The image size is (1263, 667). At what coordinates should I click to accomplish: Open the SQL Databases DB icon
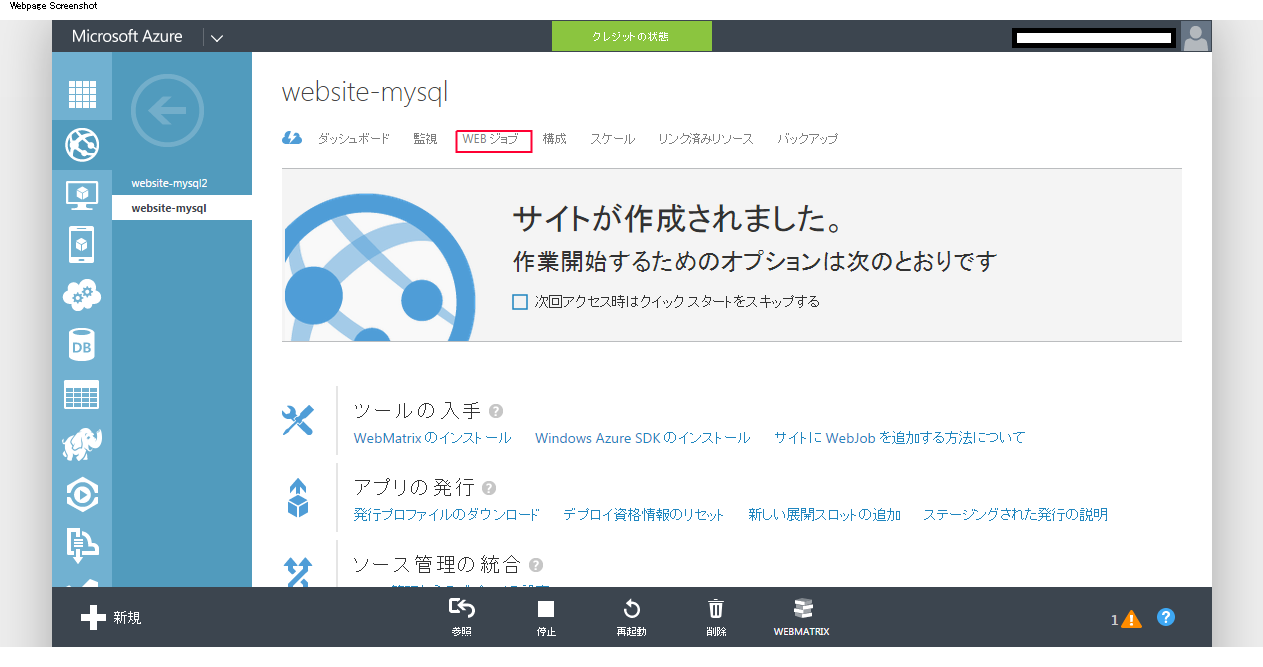click(82, 345)
